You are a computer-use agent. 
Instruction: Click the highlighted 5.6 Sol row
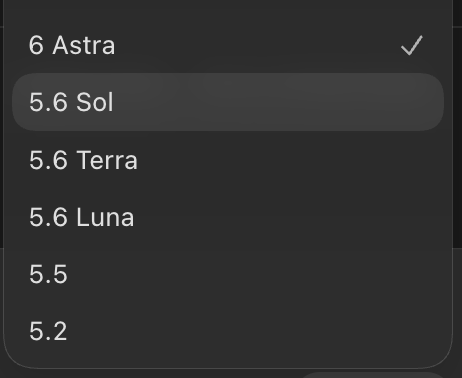(228, 102)
